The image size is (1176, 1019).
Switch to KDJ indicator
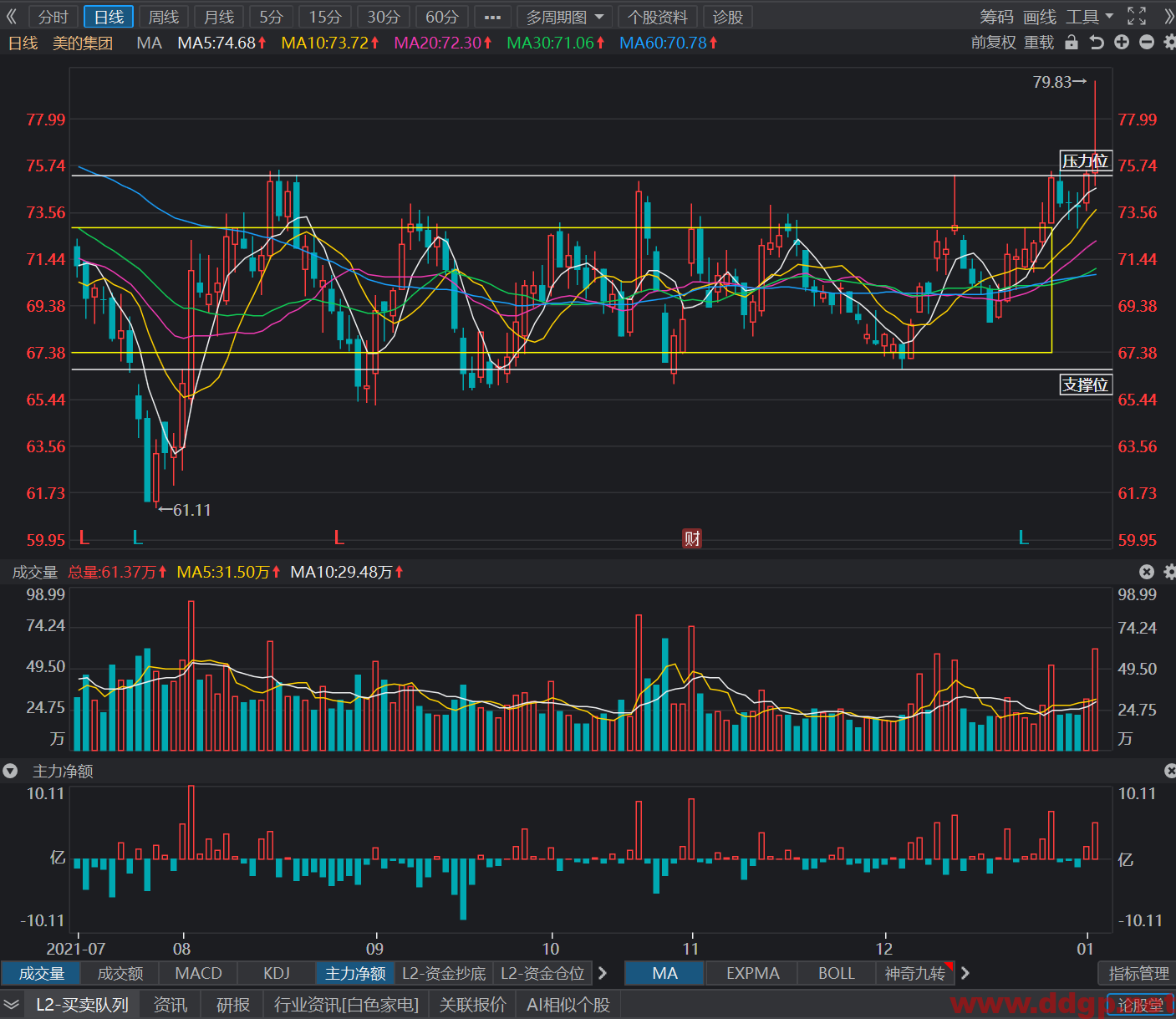277,973
